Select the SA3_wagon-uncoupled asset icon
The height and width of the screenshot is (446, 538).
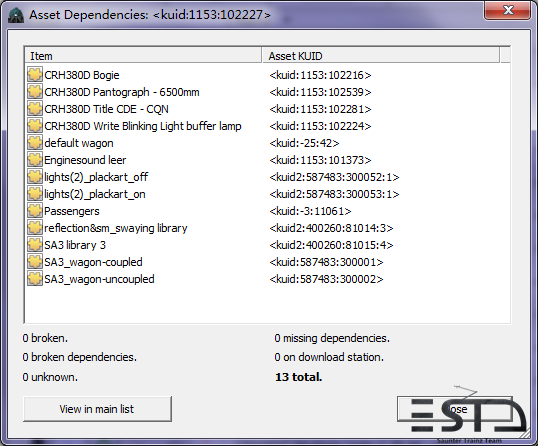35,279
